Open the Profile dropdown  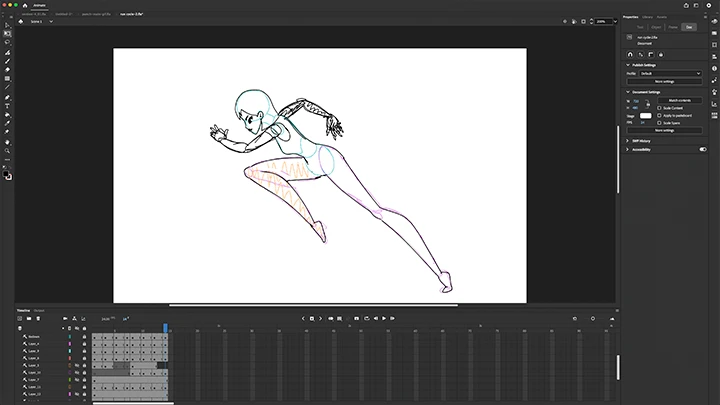670,73
